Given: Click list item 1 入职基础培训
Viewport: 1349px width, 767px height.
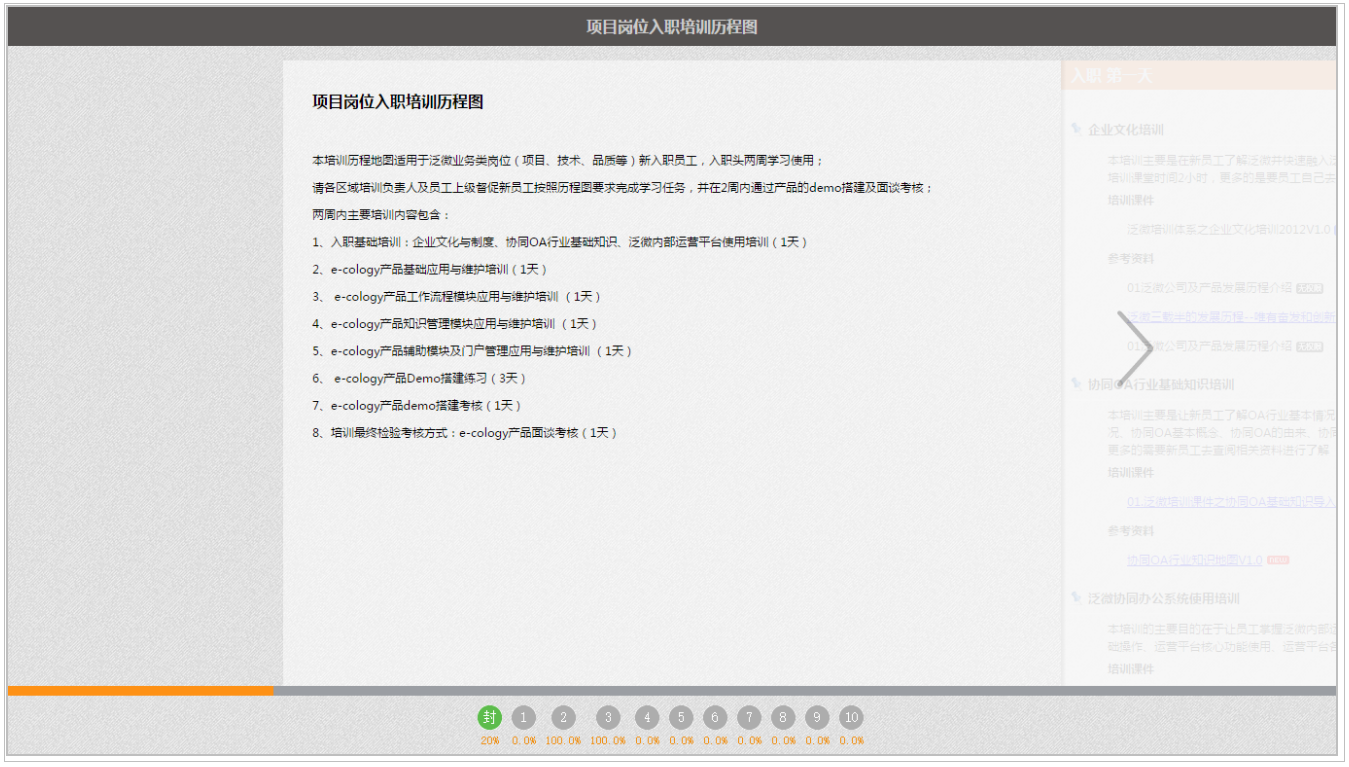Looking at the screenshot, I should 560,242.
